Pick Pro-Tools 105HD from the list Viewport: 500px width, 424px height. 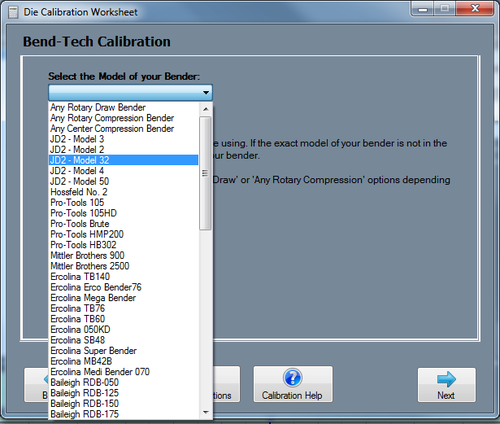click(x=123, y=213)
